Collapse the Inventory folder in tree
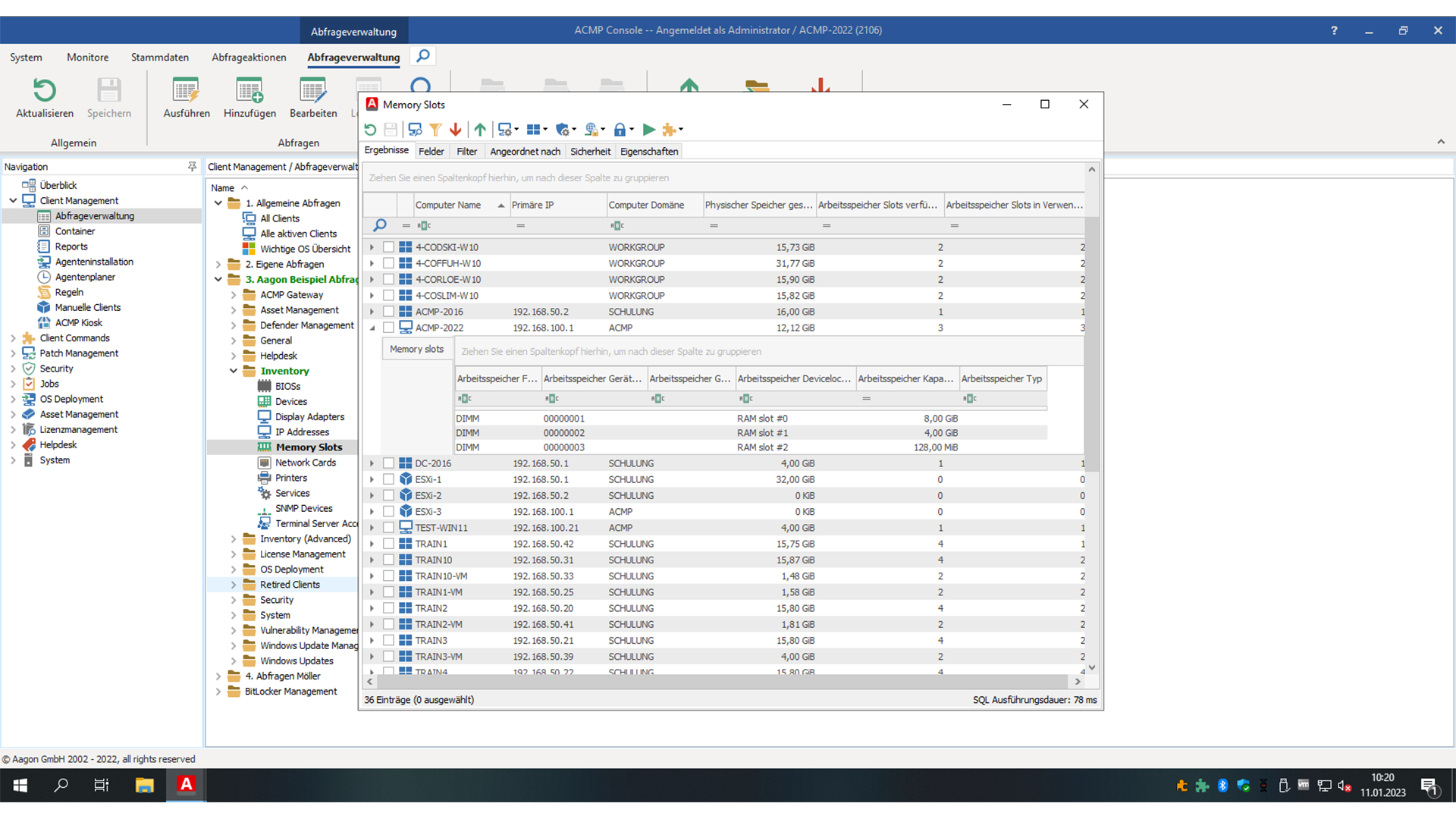The height and width of the screenshot is (819, 1456). 234,371
